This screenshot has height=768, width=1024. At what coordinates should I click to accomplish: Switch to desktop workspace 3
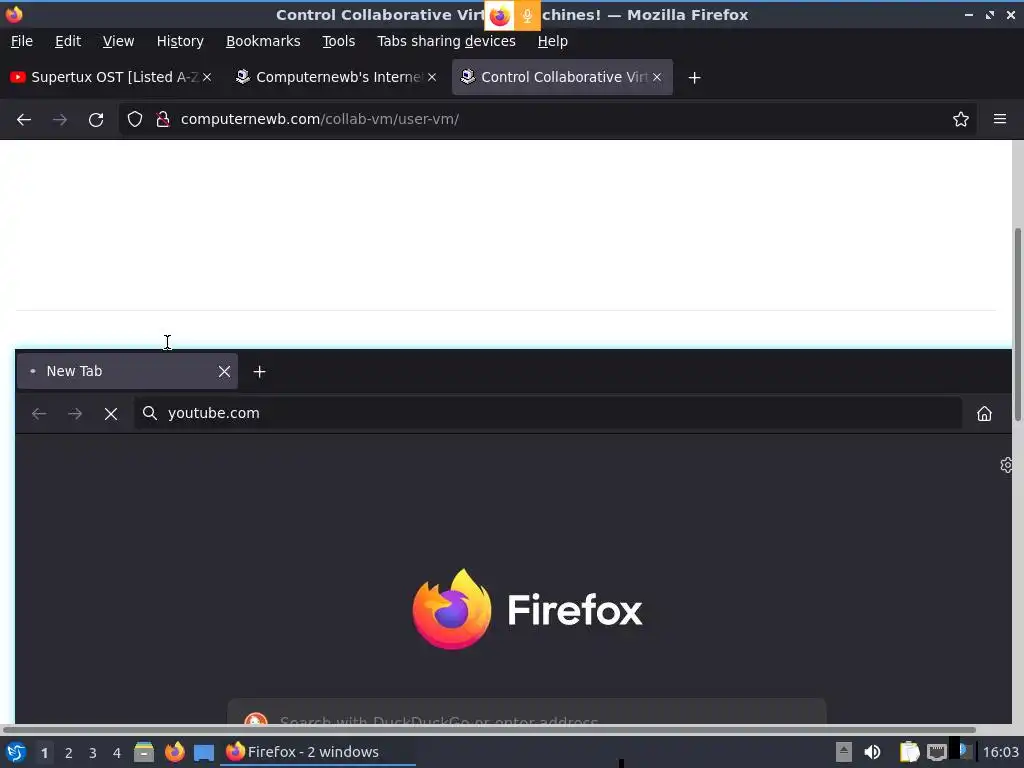pyautogui.click(x=93, y=753)
